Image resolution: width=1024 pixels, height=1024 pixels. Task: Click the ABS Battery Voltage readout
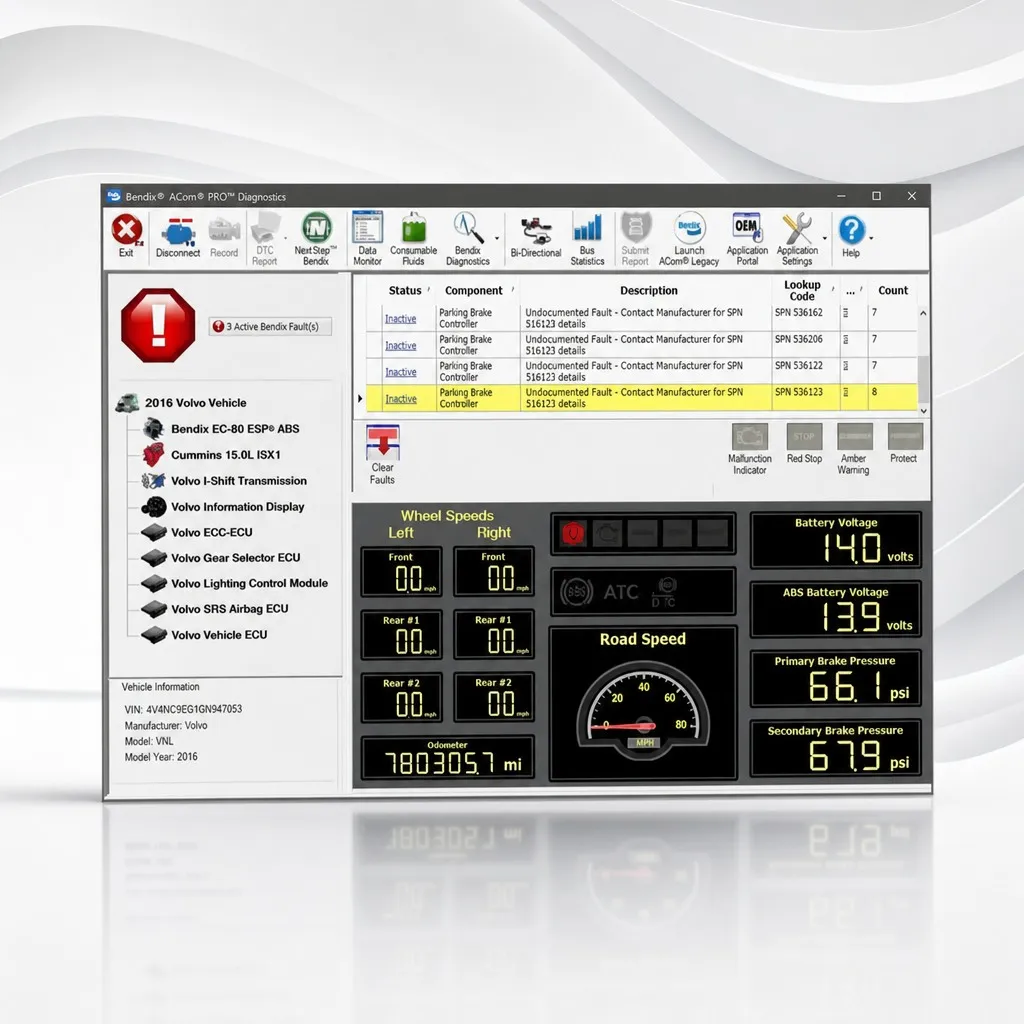[836, 609]
